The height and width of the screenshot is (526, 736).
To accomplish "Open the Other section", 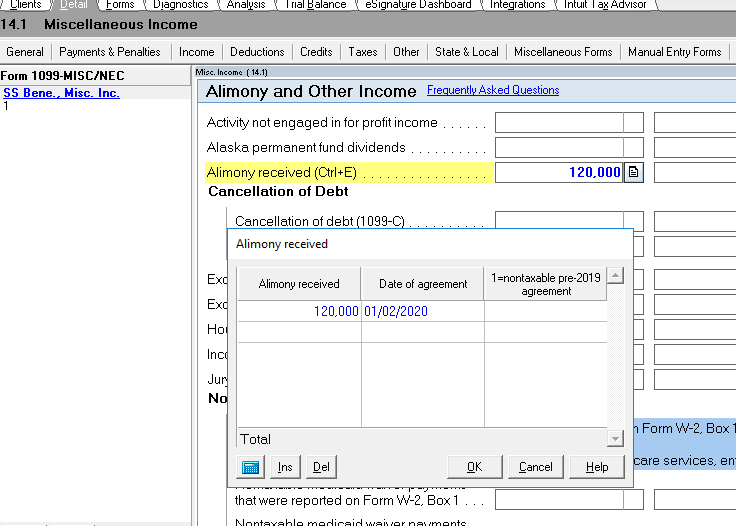I will (x=406, y=52).
